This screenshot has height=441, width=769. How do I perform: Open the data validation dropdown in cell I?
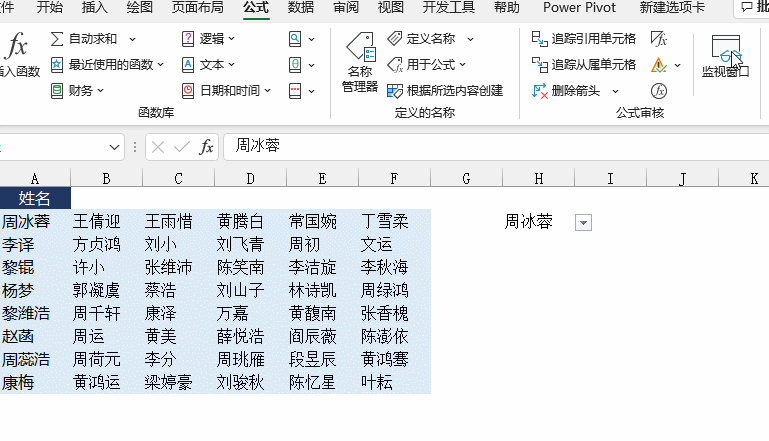click(583, 223)
